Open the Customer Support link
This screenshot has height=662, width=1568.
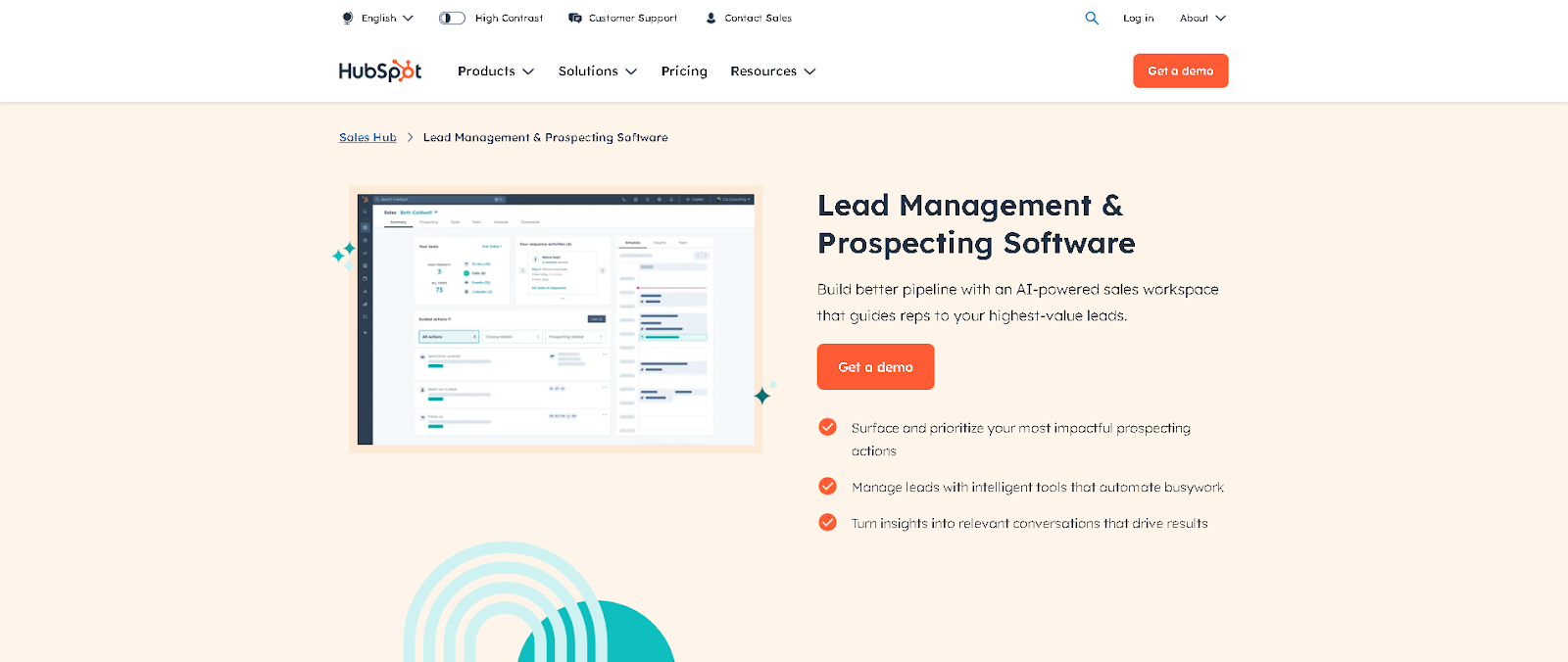click(x=632, y=18)
